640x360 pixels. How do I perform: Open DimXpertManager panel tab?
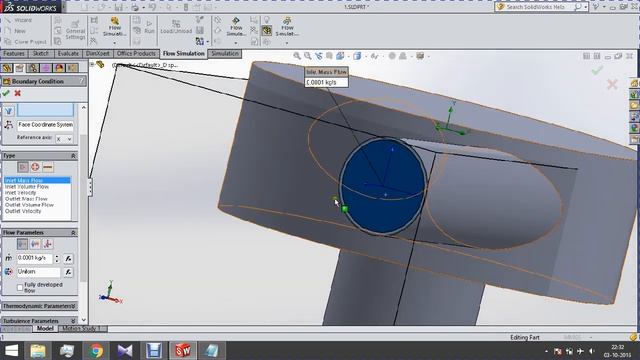(x=46, y=68)
